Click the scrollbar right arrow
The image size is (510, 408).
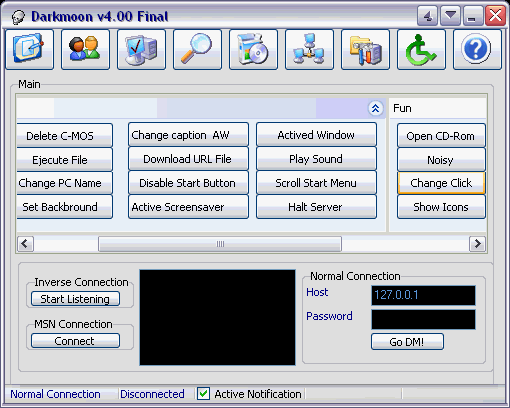click(x=477, y=244)
